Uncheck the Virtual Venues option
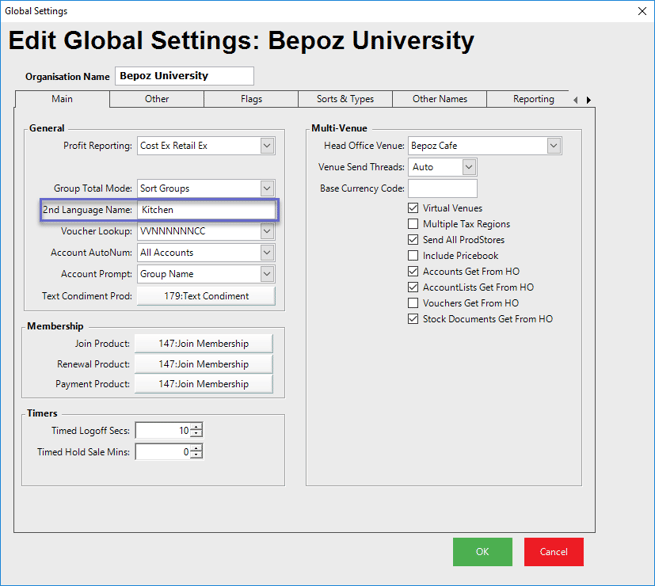 [414, 208]
